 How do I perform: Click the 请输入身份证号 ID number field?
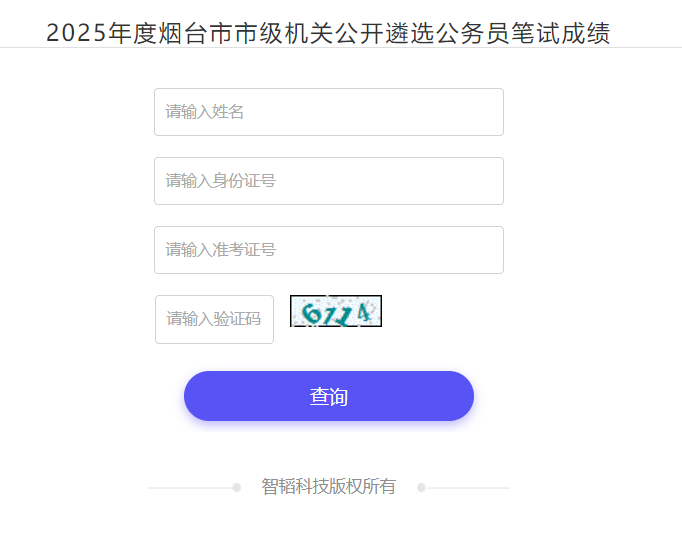pos(328,181)
